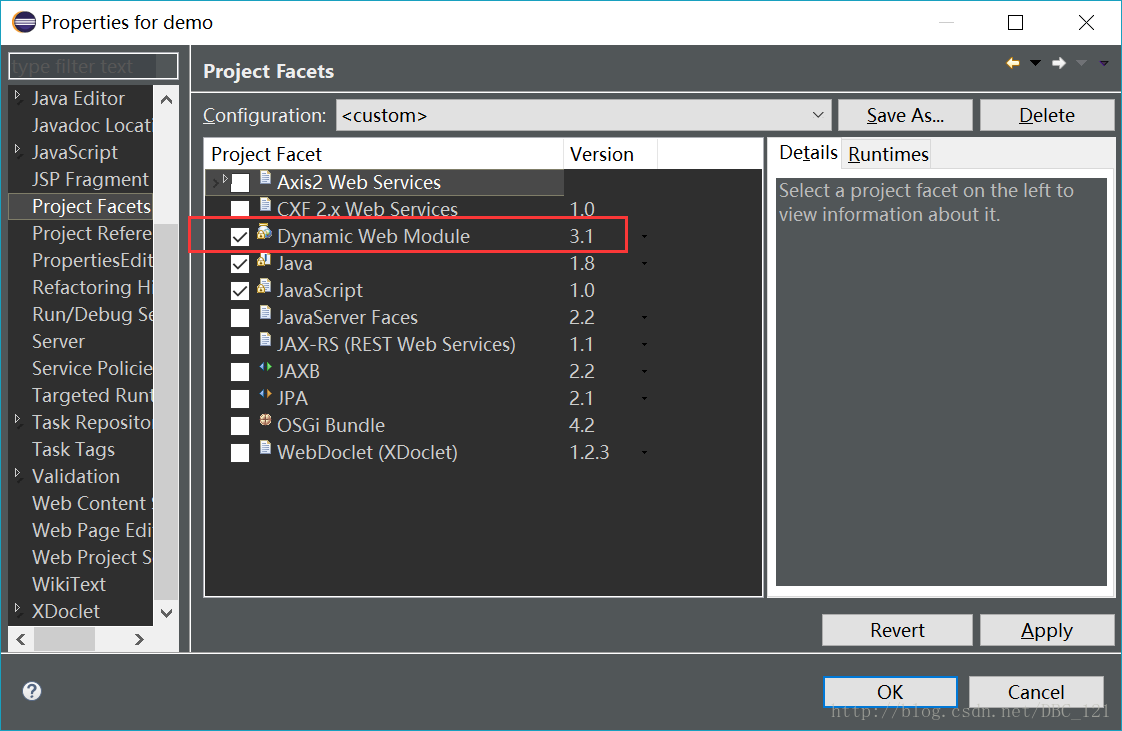
Task: Focus the type filter text field
Action: 93,67
